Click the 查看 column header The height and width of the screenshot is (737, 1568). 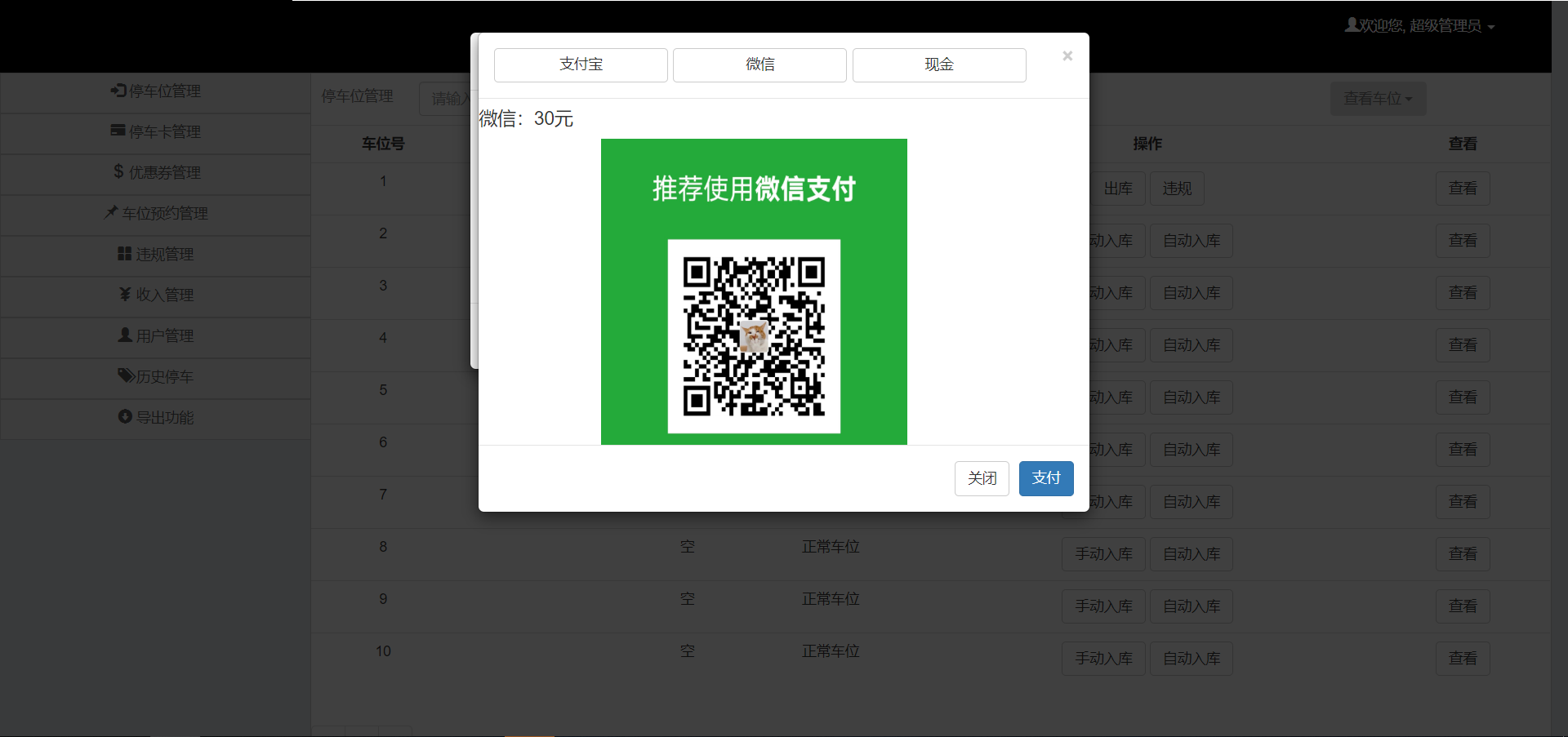[1463, 144]
